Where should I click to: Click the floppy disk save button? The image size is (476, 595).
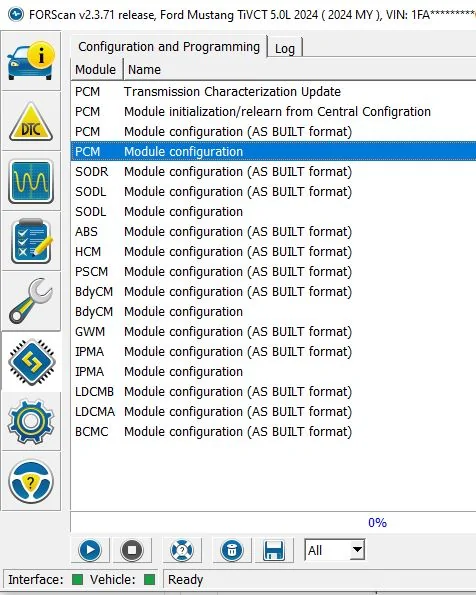[x=274, y=550]
